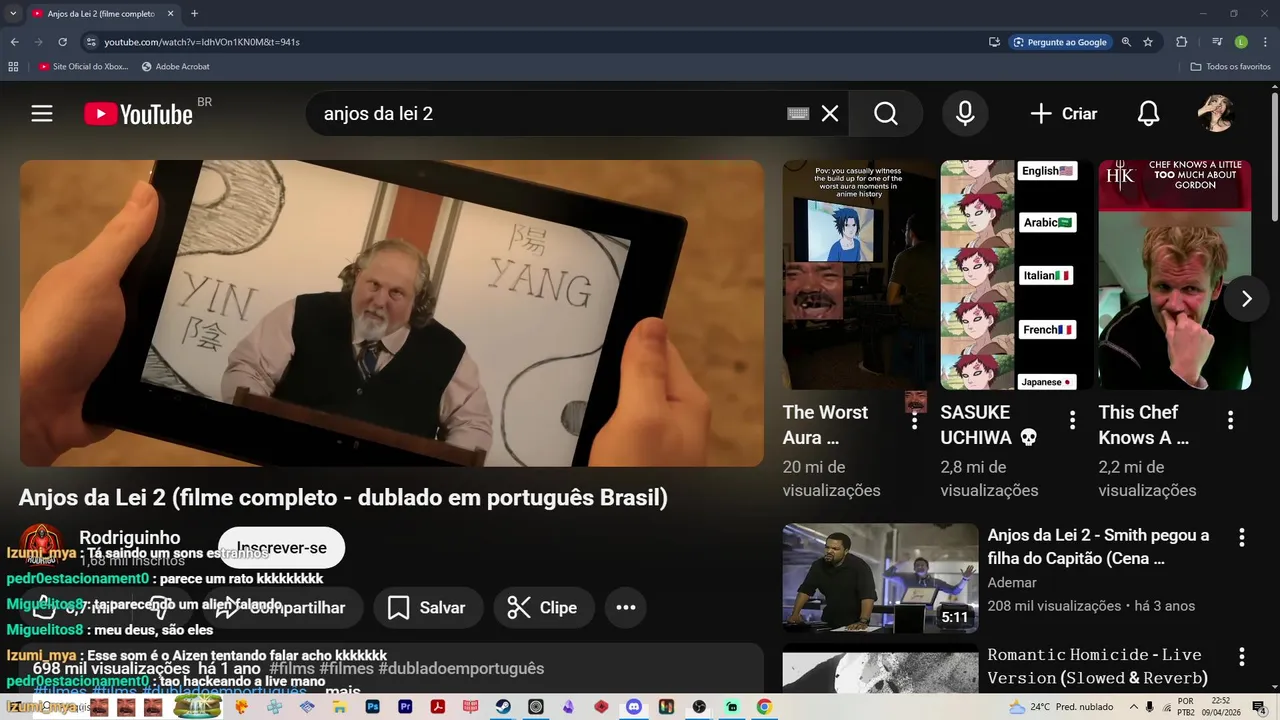This screenshot has height=720, width=1280.
Task: Open a new tab with plus
Action: click(x=194, y=14)
